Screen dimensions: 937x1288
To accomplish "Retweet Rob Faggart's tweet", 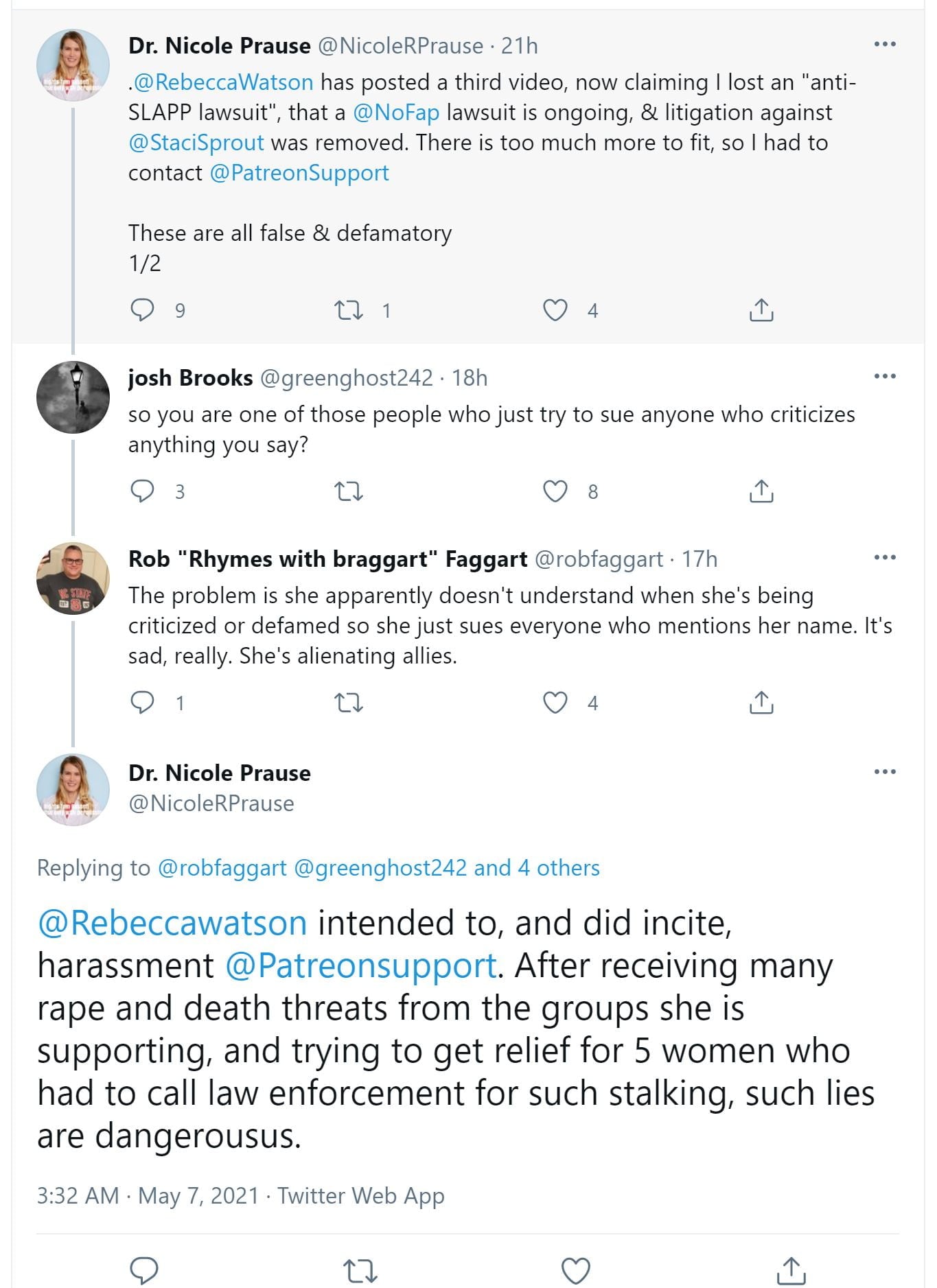I will [x=348, y=703].
